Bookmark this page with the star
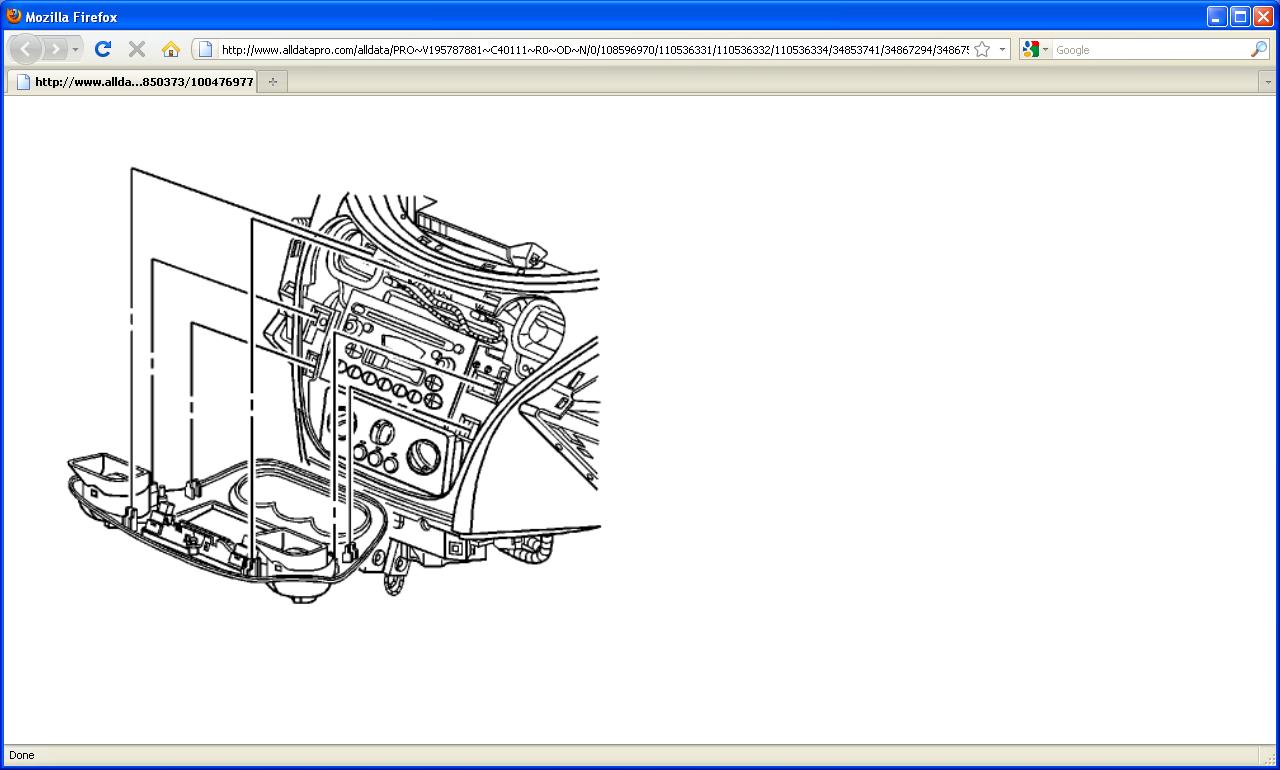This screenshot has width=1280, height=770. tap(982, 49)
